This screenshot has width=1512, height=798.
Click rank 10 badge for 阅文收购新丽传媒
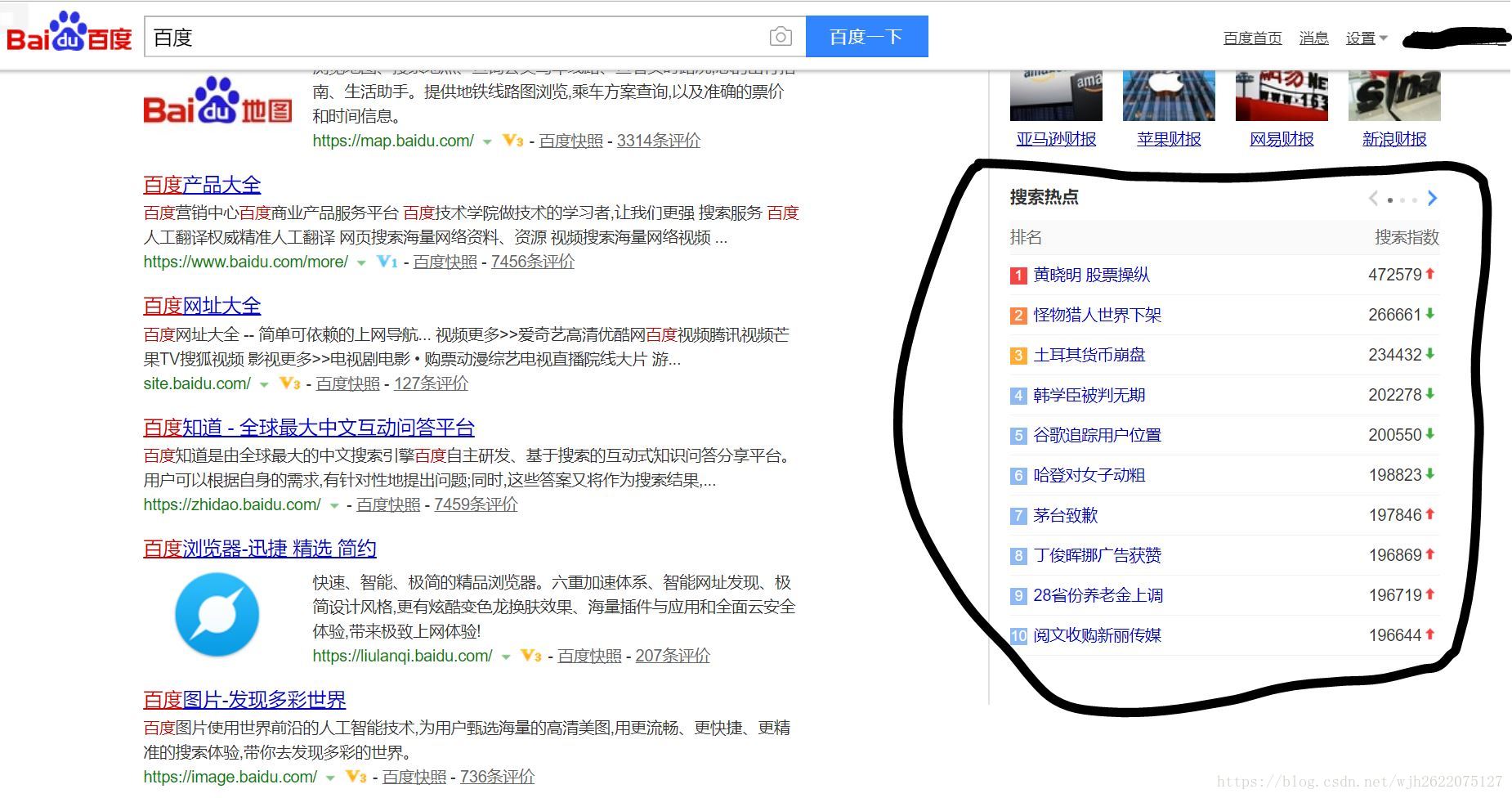(x=1018, y=636)
